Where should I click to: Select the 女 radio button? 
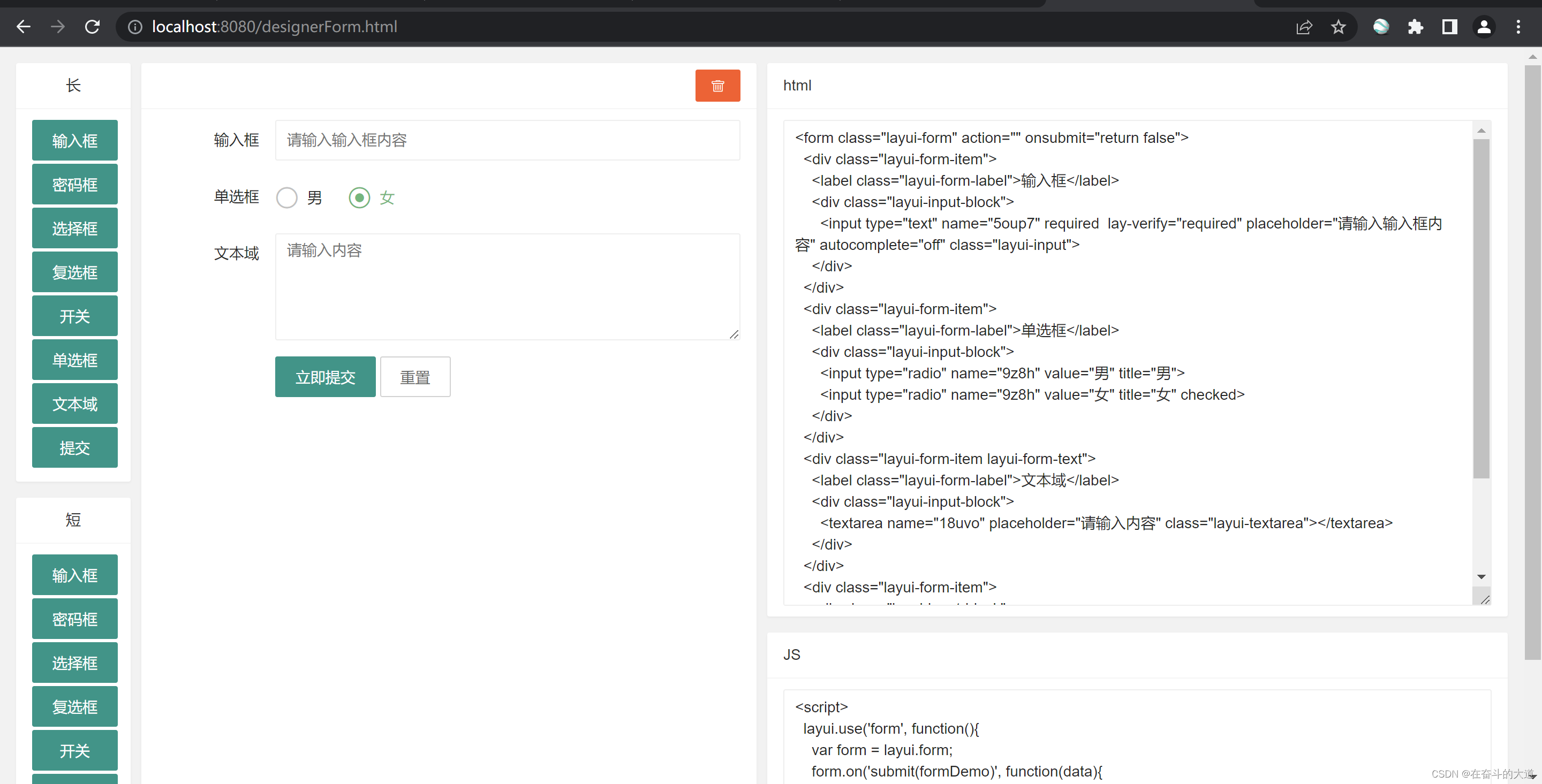pos(359,197)
